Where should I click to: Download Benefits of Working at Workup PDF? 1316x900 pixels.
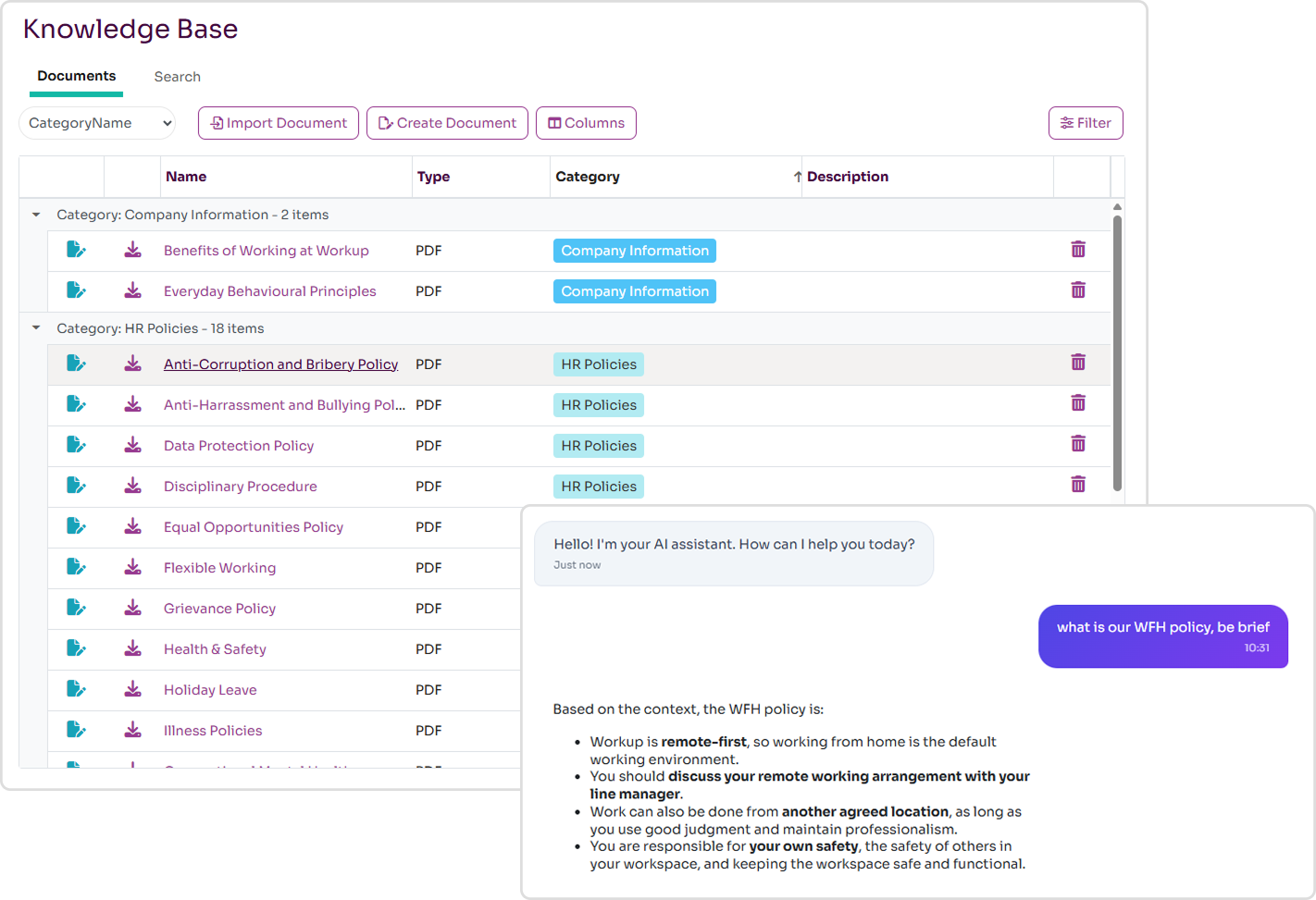(x=133, y=250)
